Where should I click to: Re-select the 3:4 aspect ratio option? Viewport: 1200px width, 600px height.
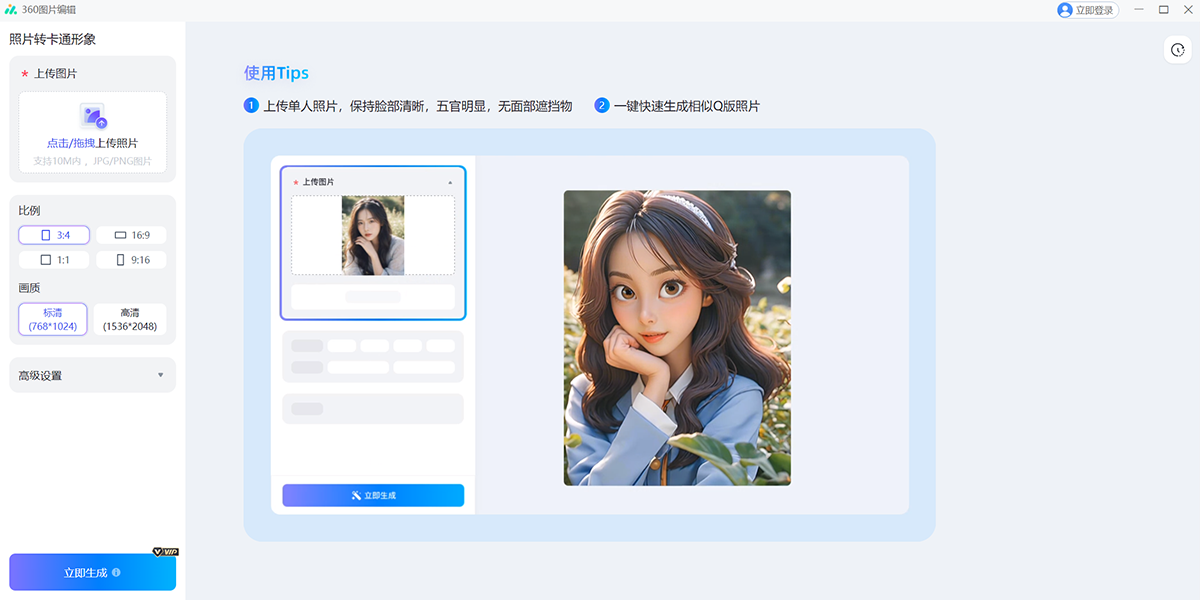(53, 234)
